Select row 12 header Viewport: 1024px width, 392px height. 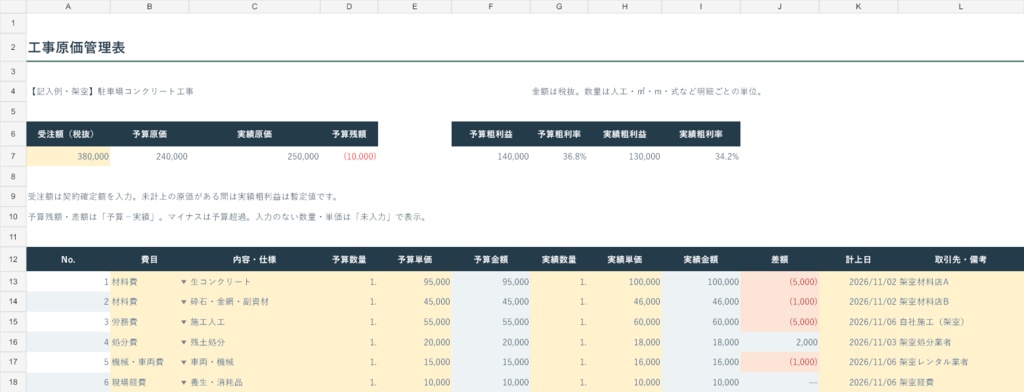click(13, 259)
